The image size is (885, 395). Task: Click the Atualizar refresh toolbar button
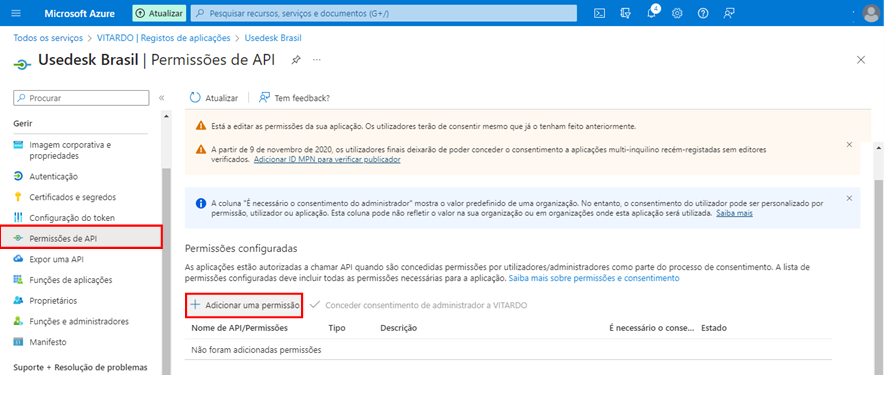[214, 98]
